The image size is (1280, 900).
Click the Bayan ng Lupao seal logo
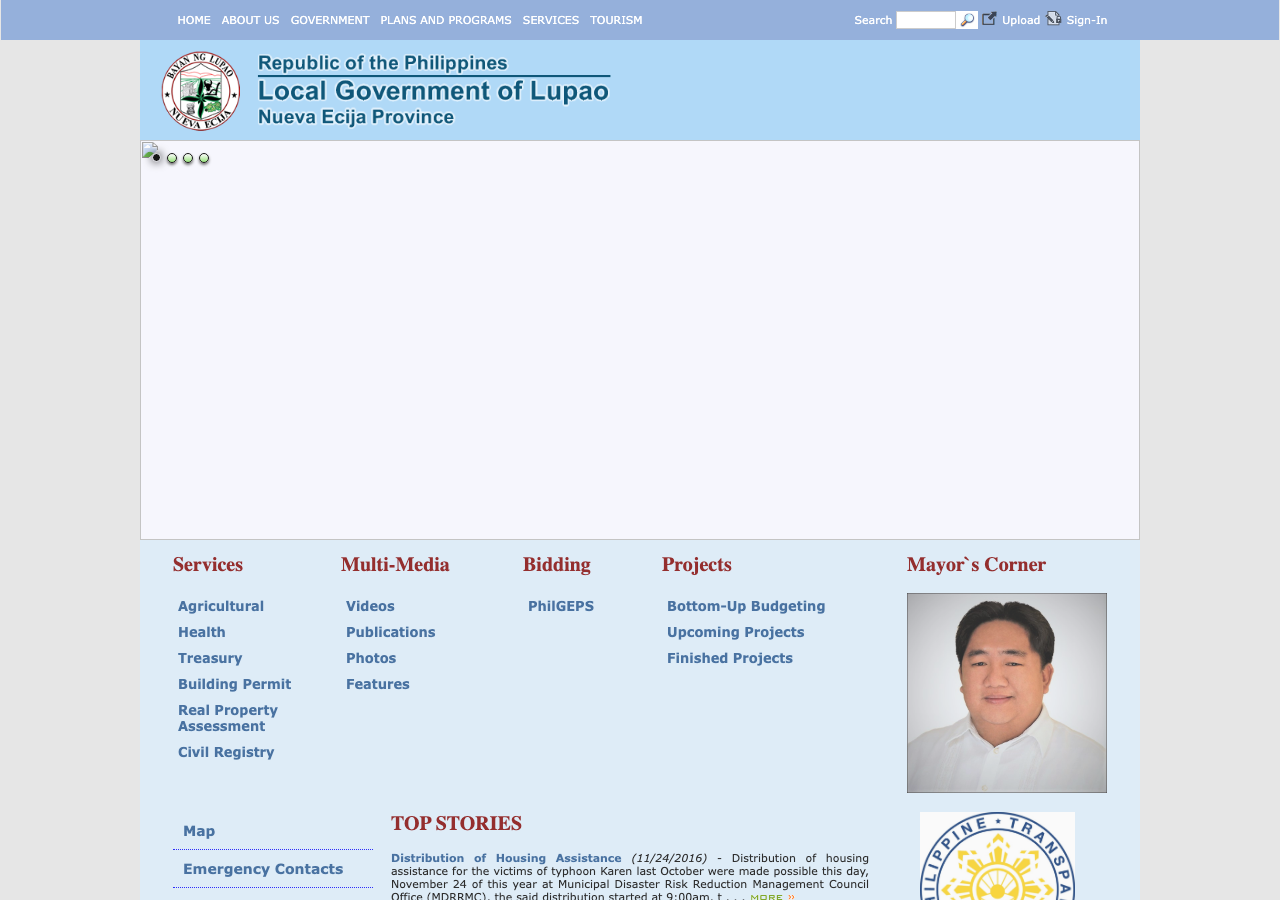[201, 91]
